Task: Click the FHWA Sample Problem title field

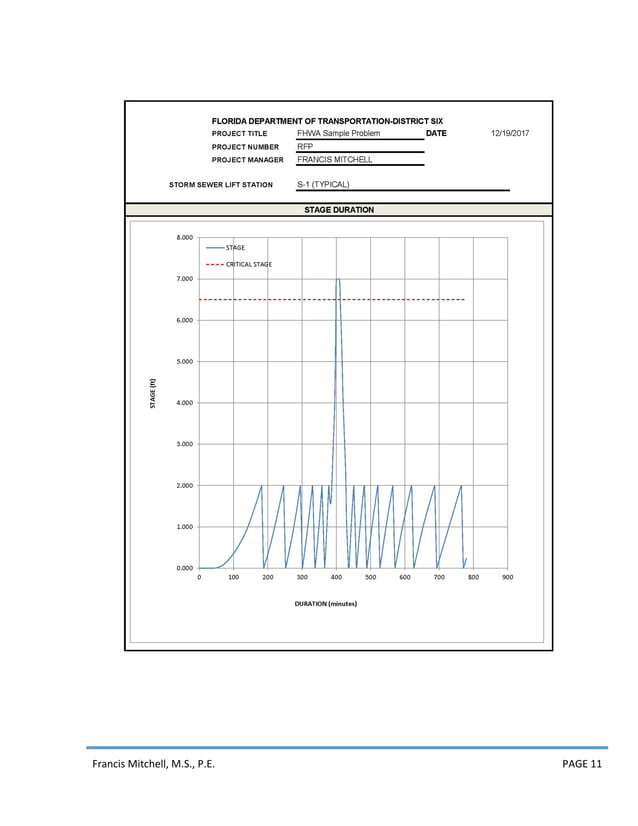Action: click(360, 134)
